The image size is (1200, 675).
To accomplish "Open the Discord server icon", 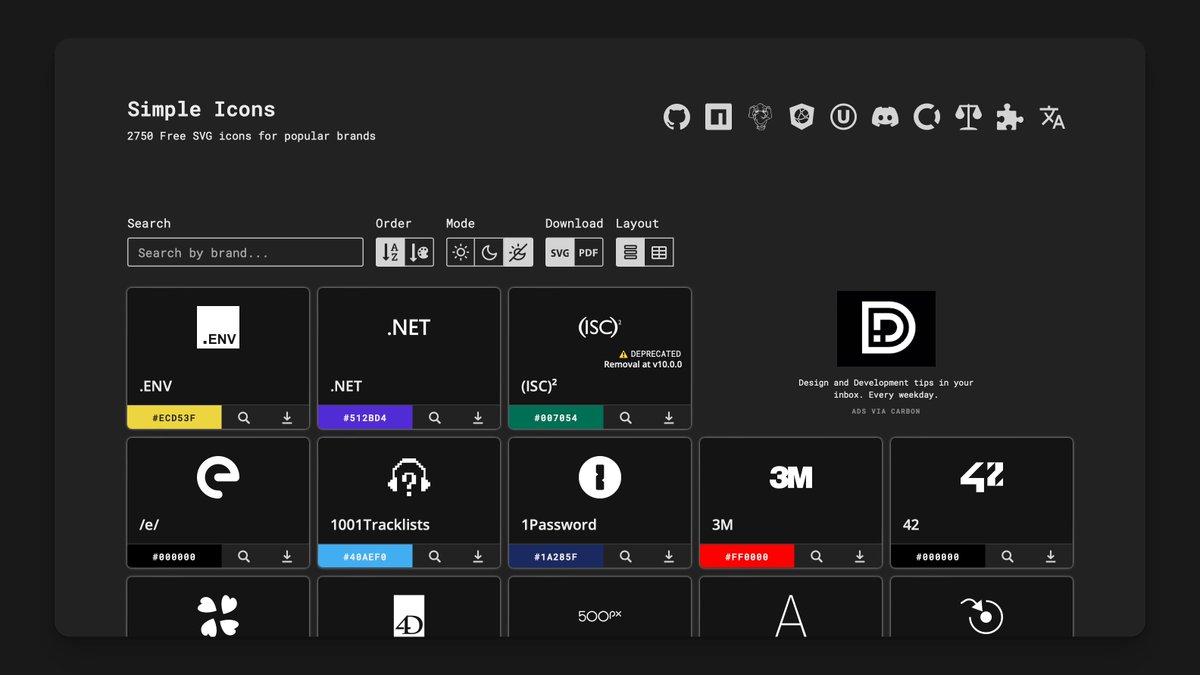I will 885,117.
